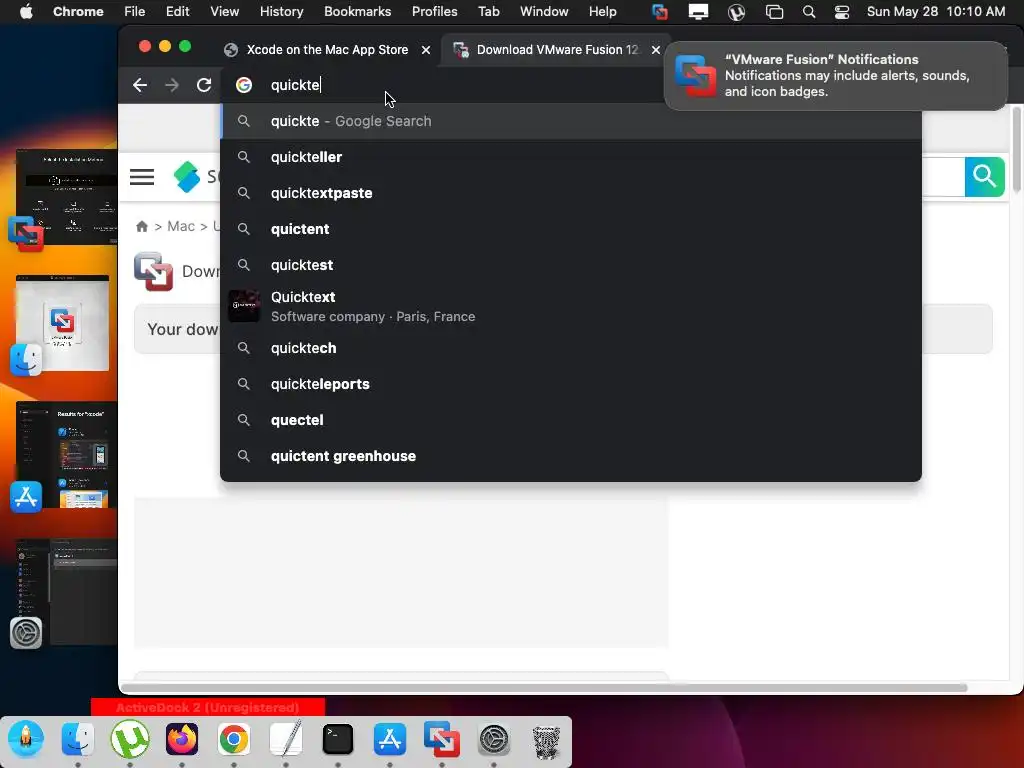1024x768 pixels.
Task: Click the home breadcrumb icon
Action: point(142,227)
